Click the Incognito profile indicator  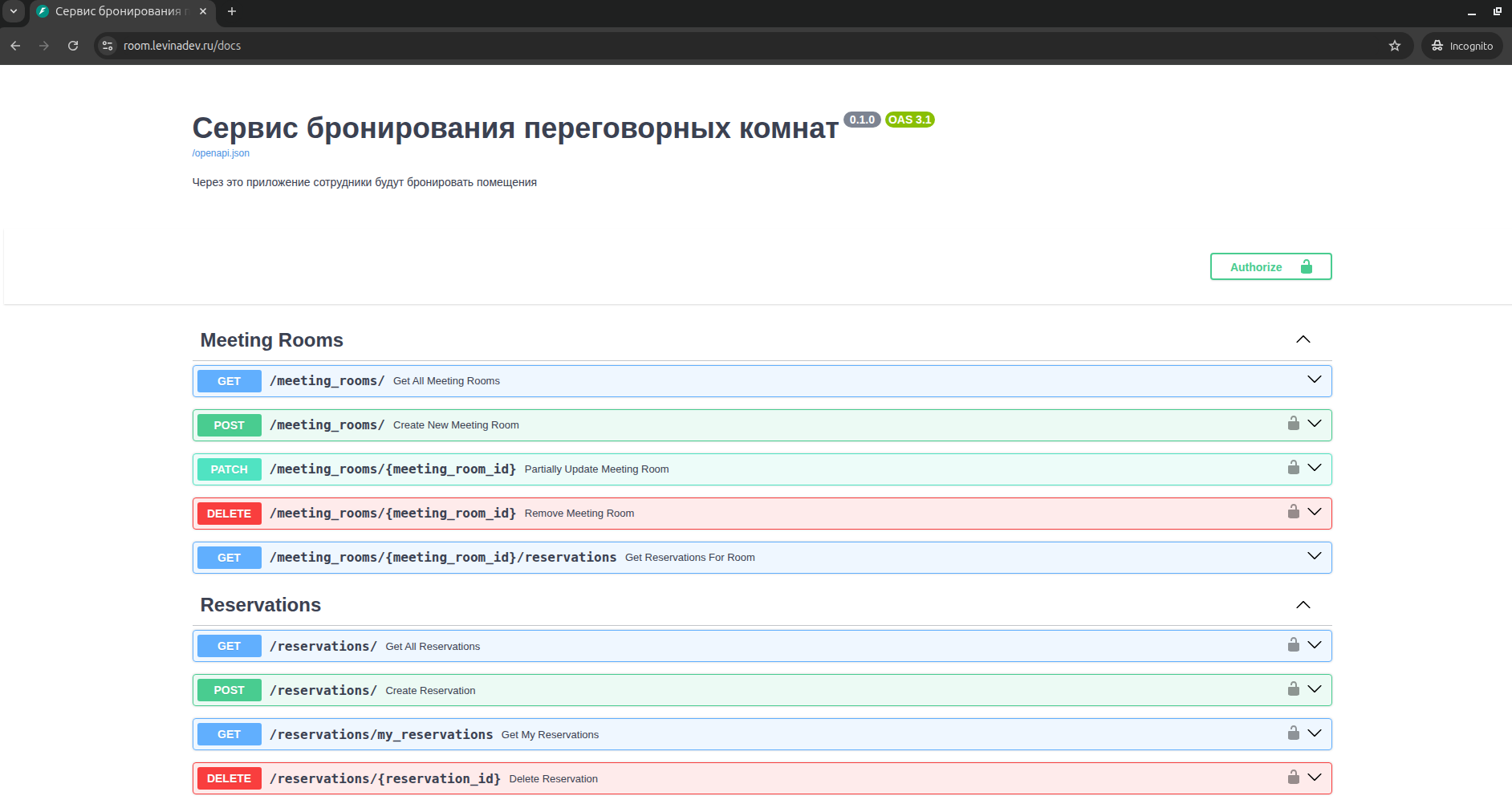click(x=1462, y=46)
